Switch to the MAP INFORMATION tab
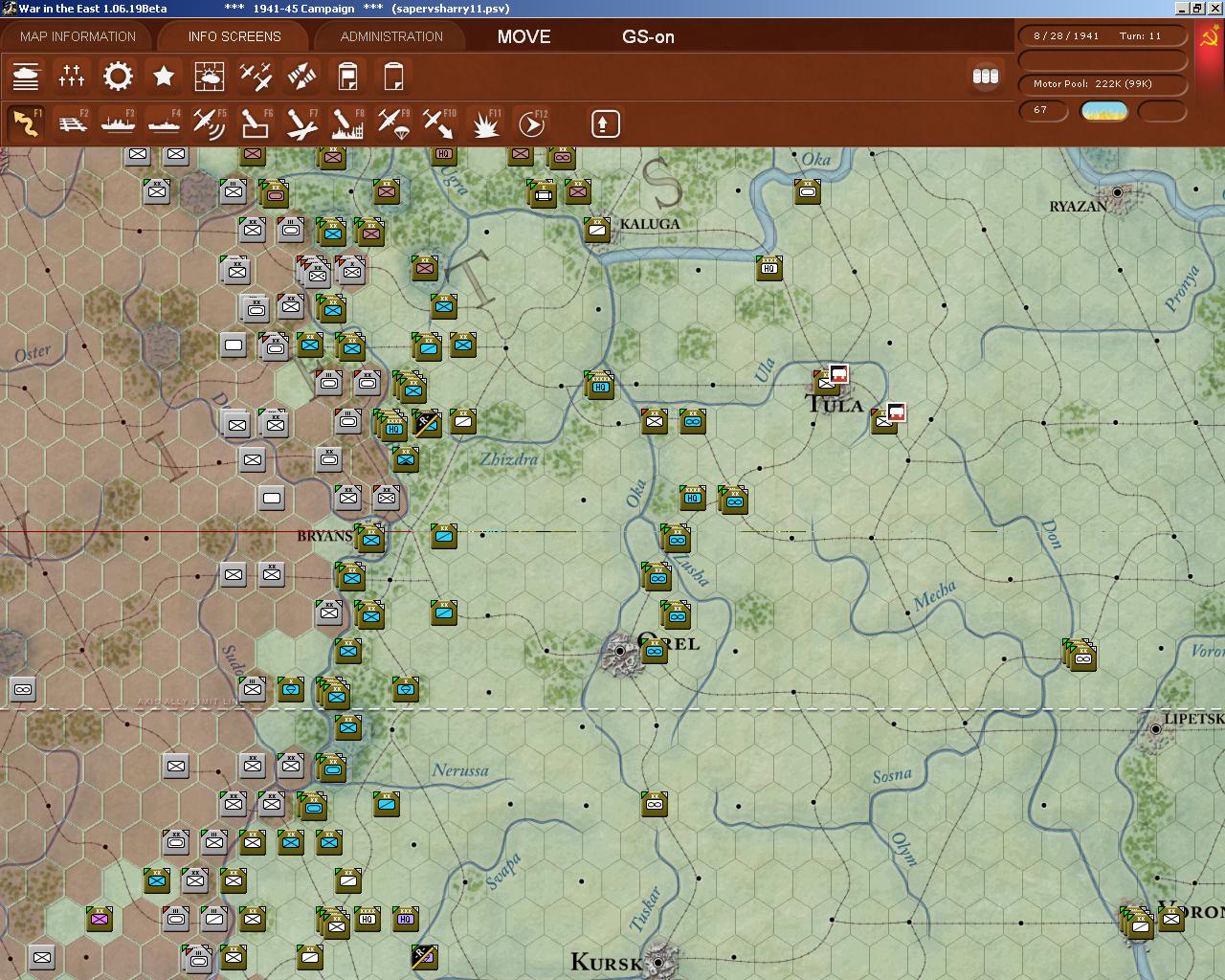 (78, 36)
